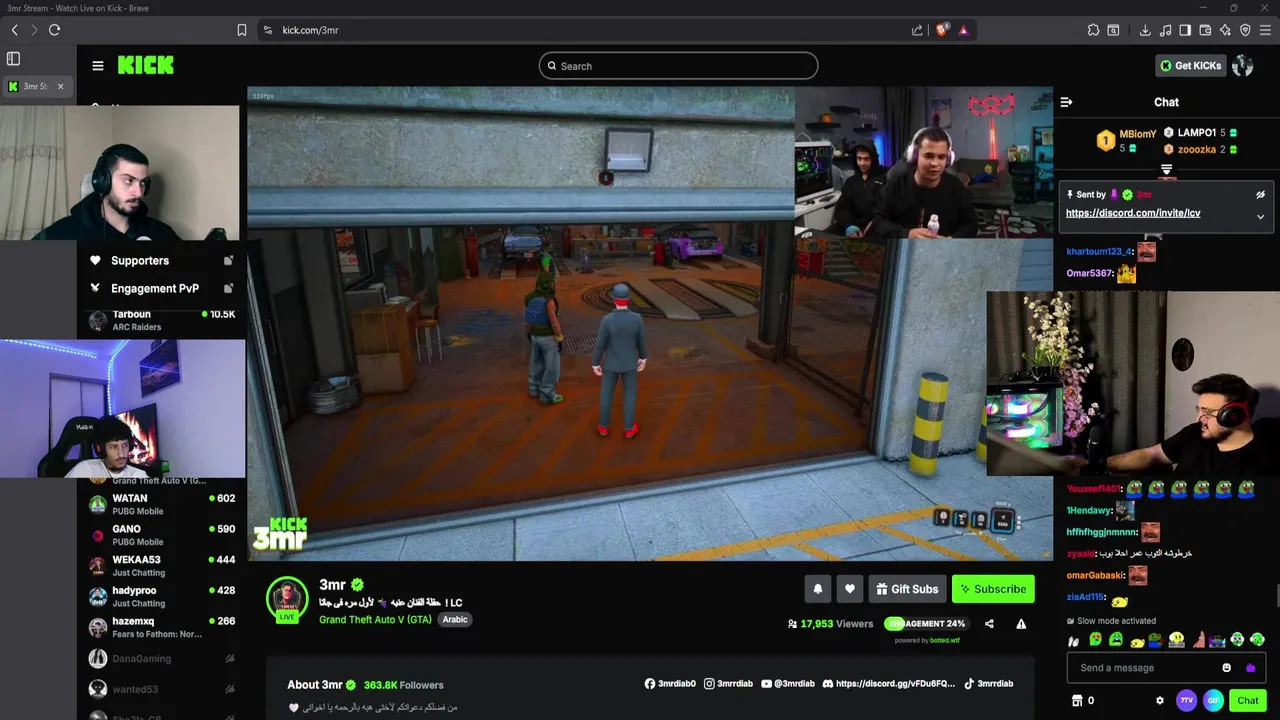Open the Tarboun ARC Raiders channel

(161, 320)
